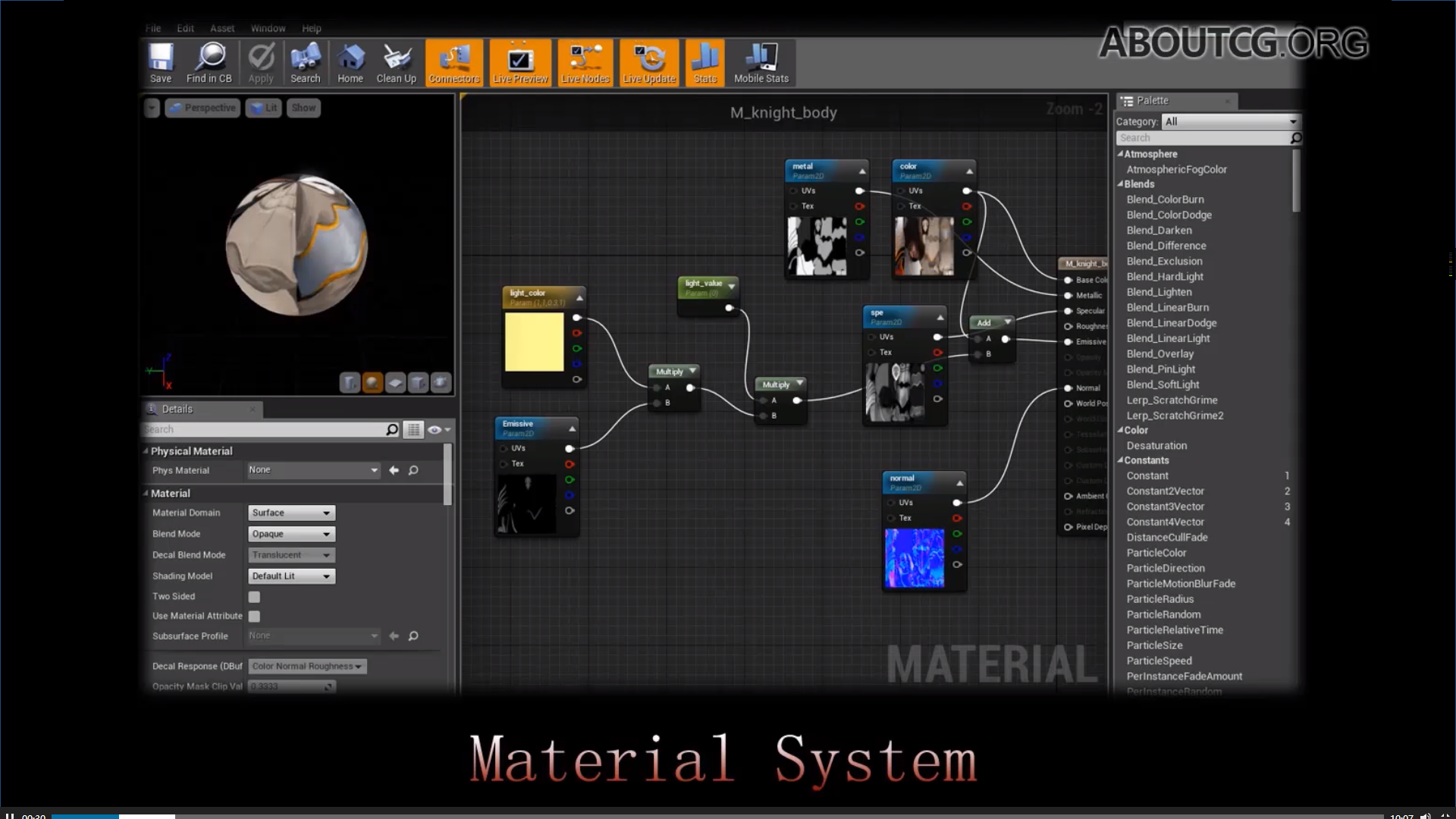Open the Shading Model dropdown
Viewport: 1456px width, 819px height.
pyautogui.click(x=291, y=576)
